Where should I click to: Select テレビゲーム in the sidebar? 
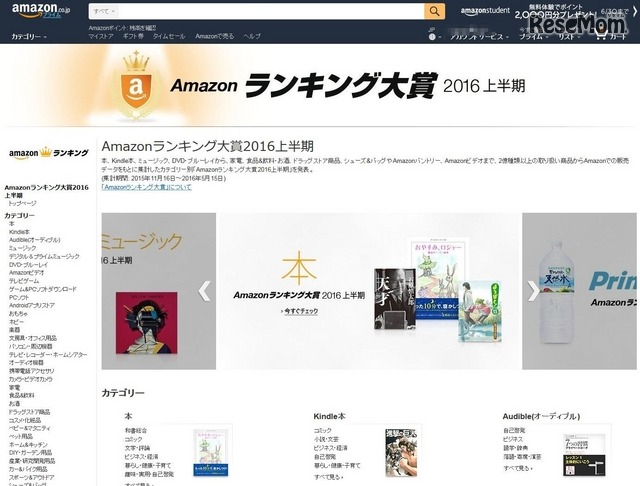(x=24, y=281)
